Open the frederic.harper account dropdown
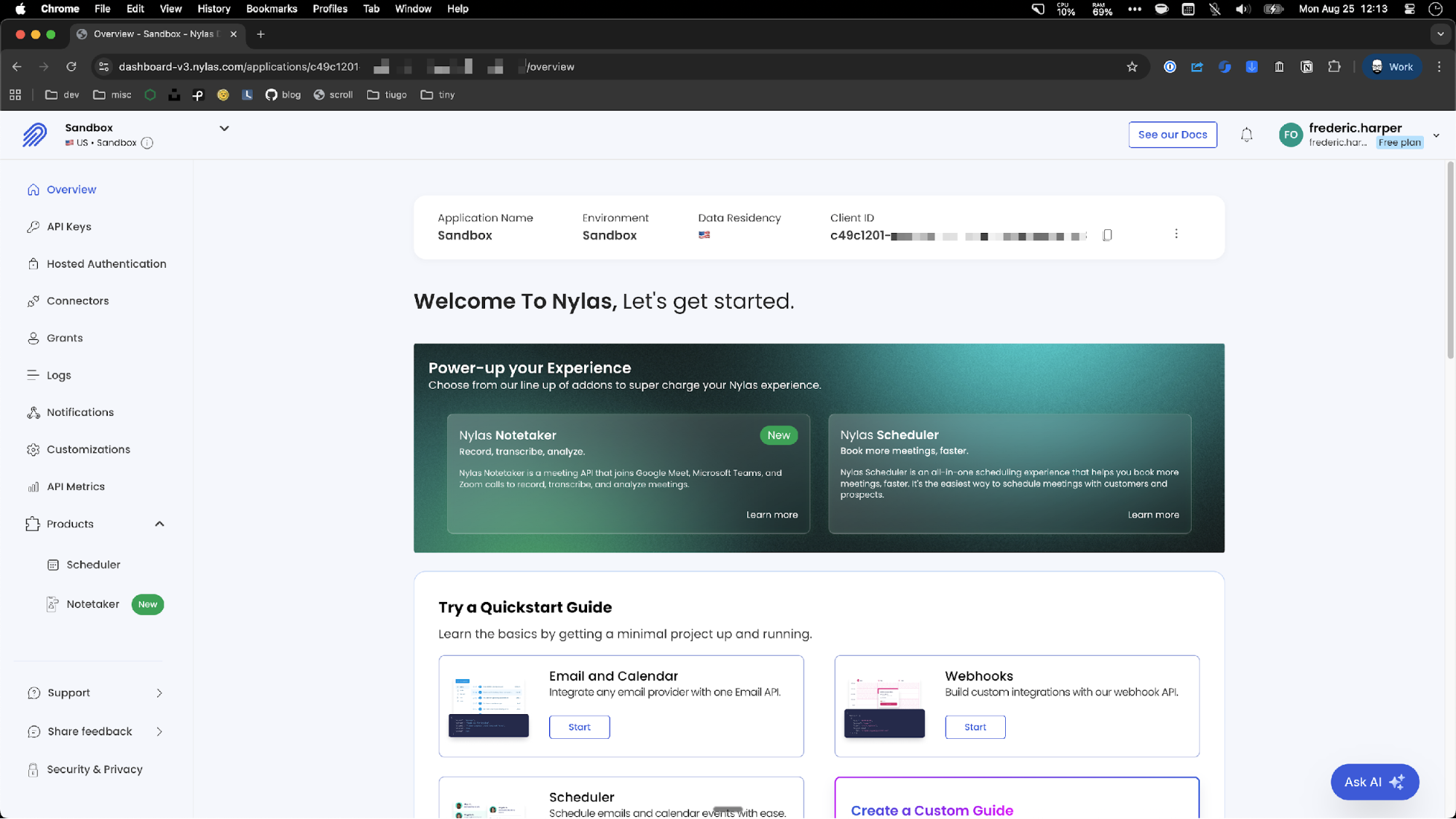Screen dimensions: 1456x819 tap(1436, 135)
